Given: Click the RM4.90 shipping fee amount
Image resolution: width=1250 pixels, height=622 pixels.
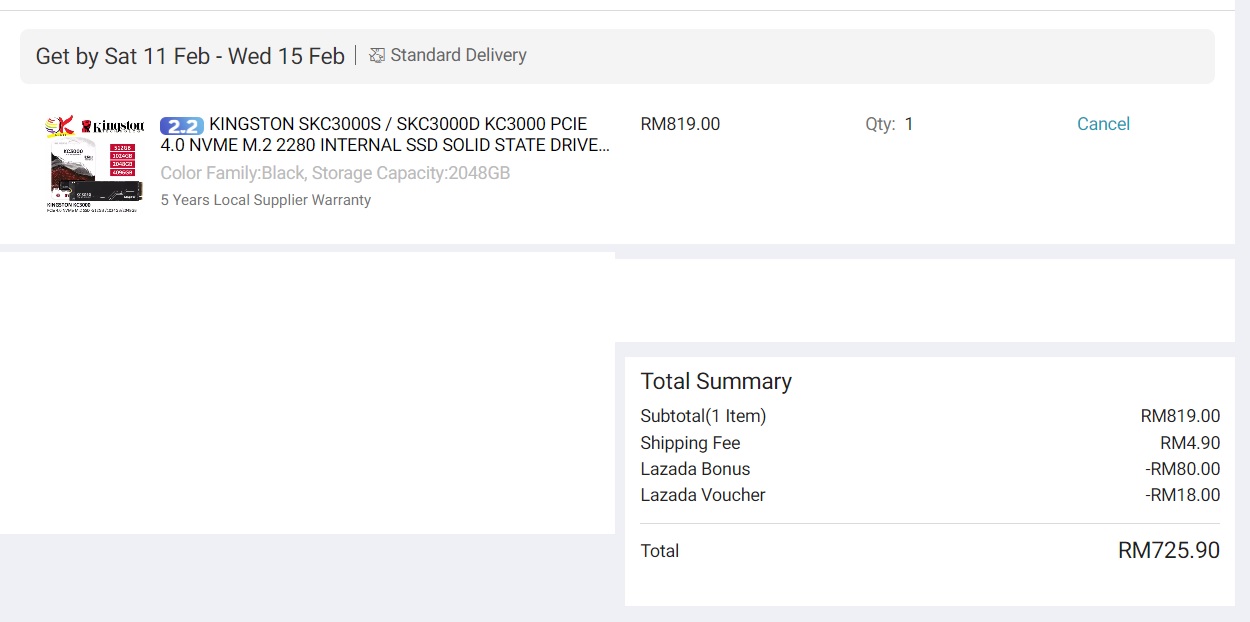Looking at the screenshot, I should point(1190,443).
